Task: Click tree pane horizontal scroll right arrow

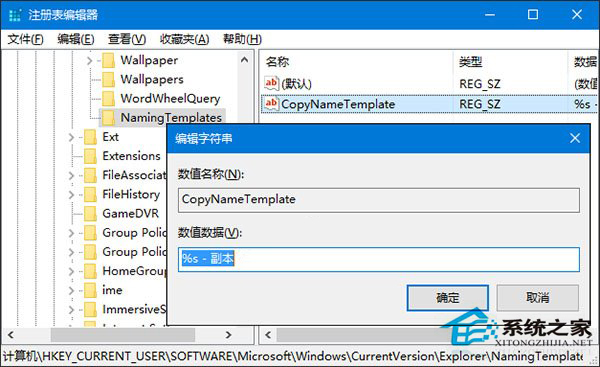Action: (228, 335)
